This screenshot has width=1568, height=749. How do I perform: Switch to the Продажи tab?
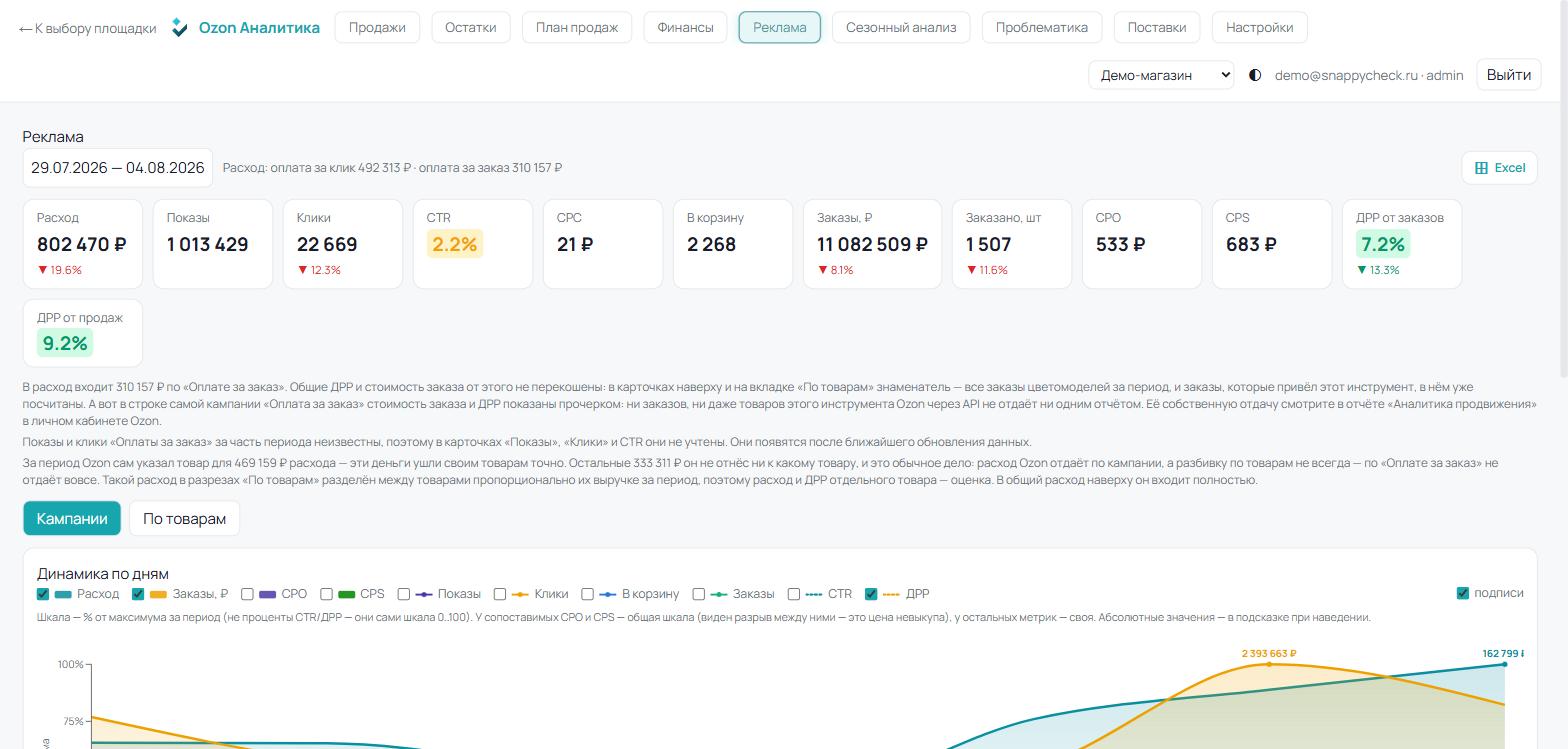click(377, 27)
